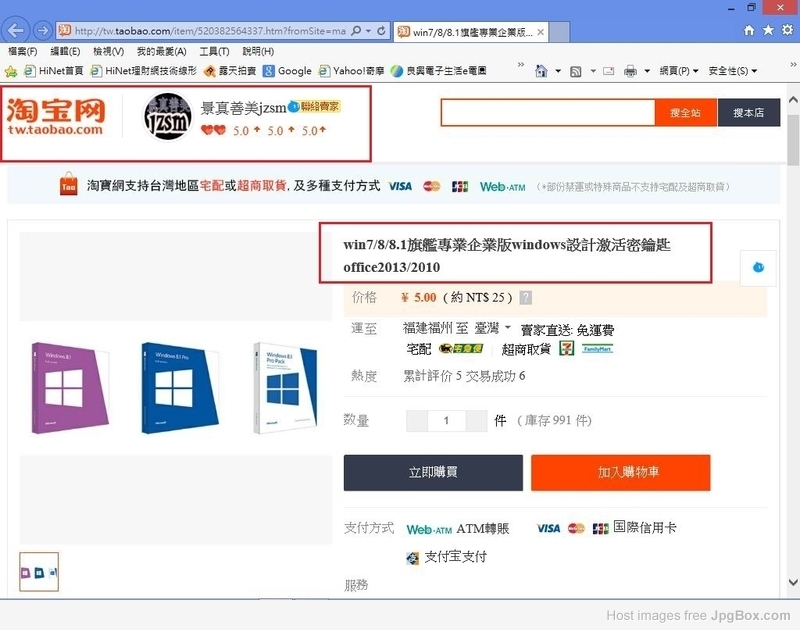Open the 安全性(S) dropdown menu
This screenshot has width=800, height=630.
point(732,71)
